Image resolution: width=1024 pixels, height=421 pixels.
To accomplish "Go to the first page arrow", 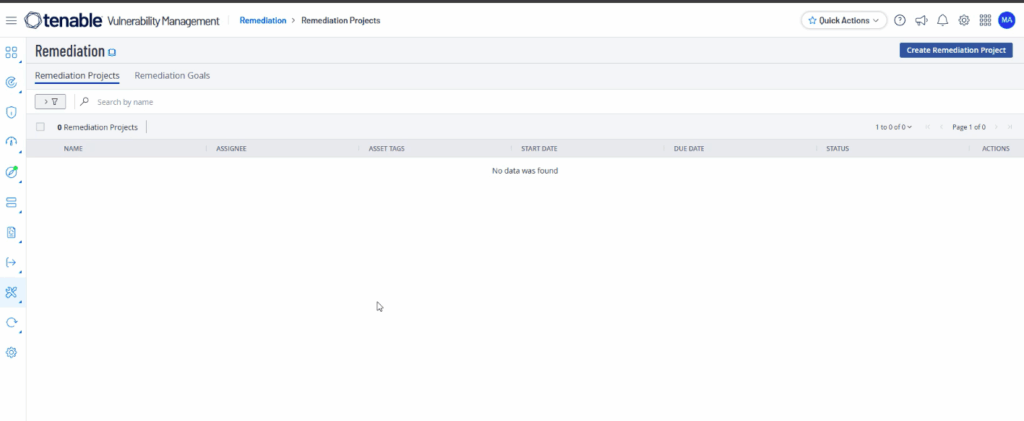I will [927, 127].
